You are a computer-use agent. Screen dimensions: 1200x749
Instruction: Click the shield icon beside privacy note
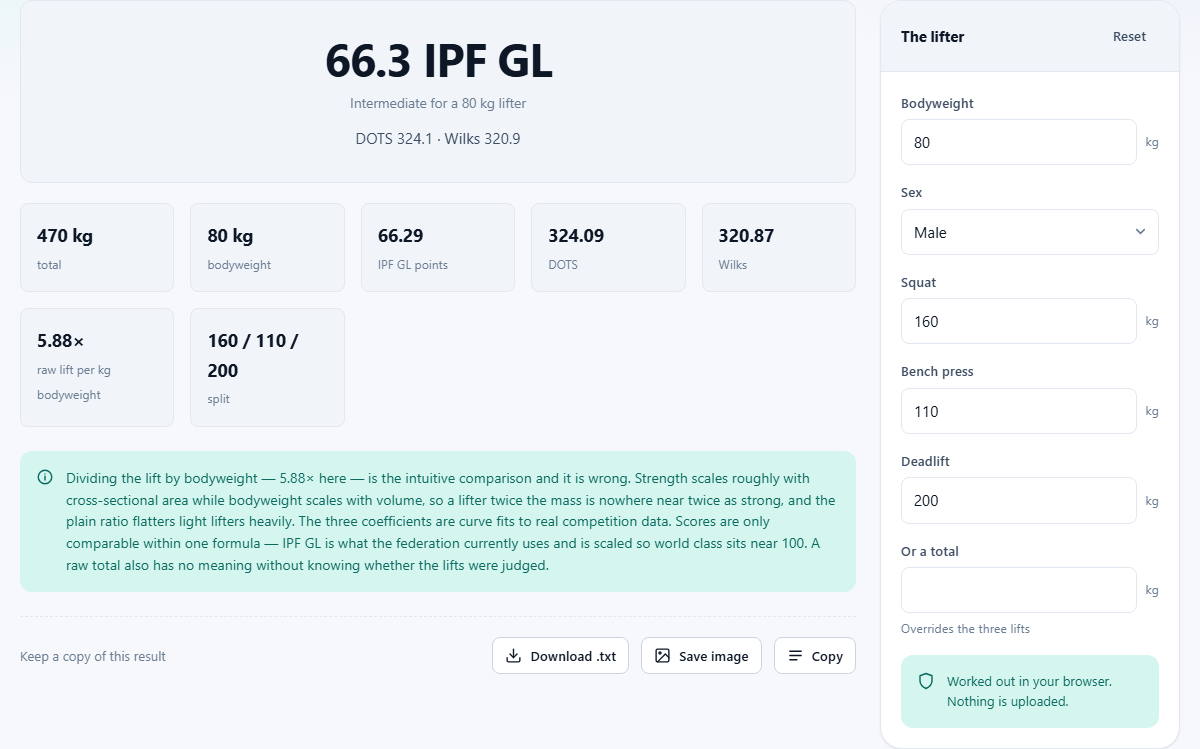point(926,681)
